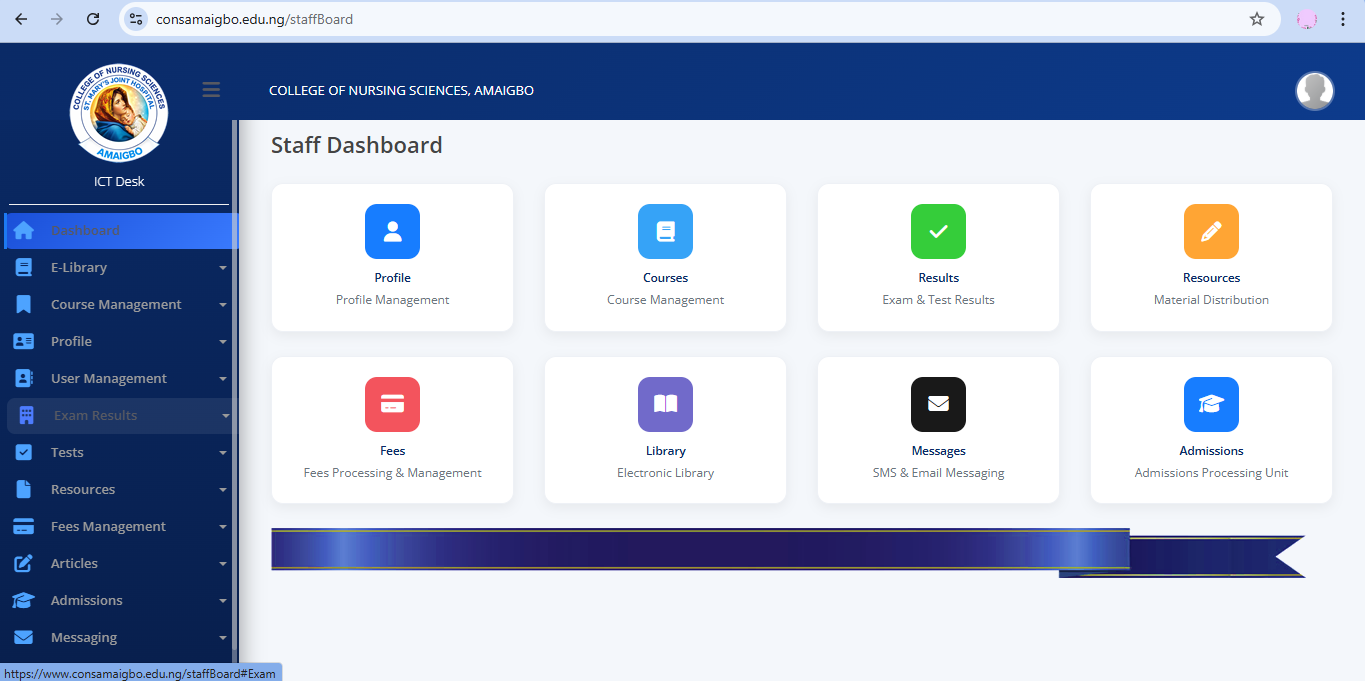Viewport: 1365px width, 681px height.
Task: Expand the E-Library sidebar dropdown arrow
Action: [x=223, y=268]
